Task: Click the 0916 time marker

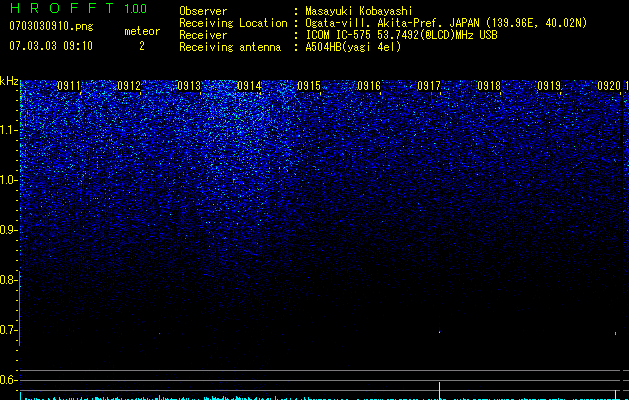Action: click(369, 86)
